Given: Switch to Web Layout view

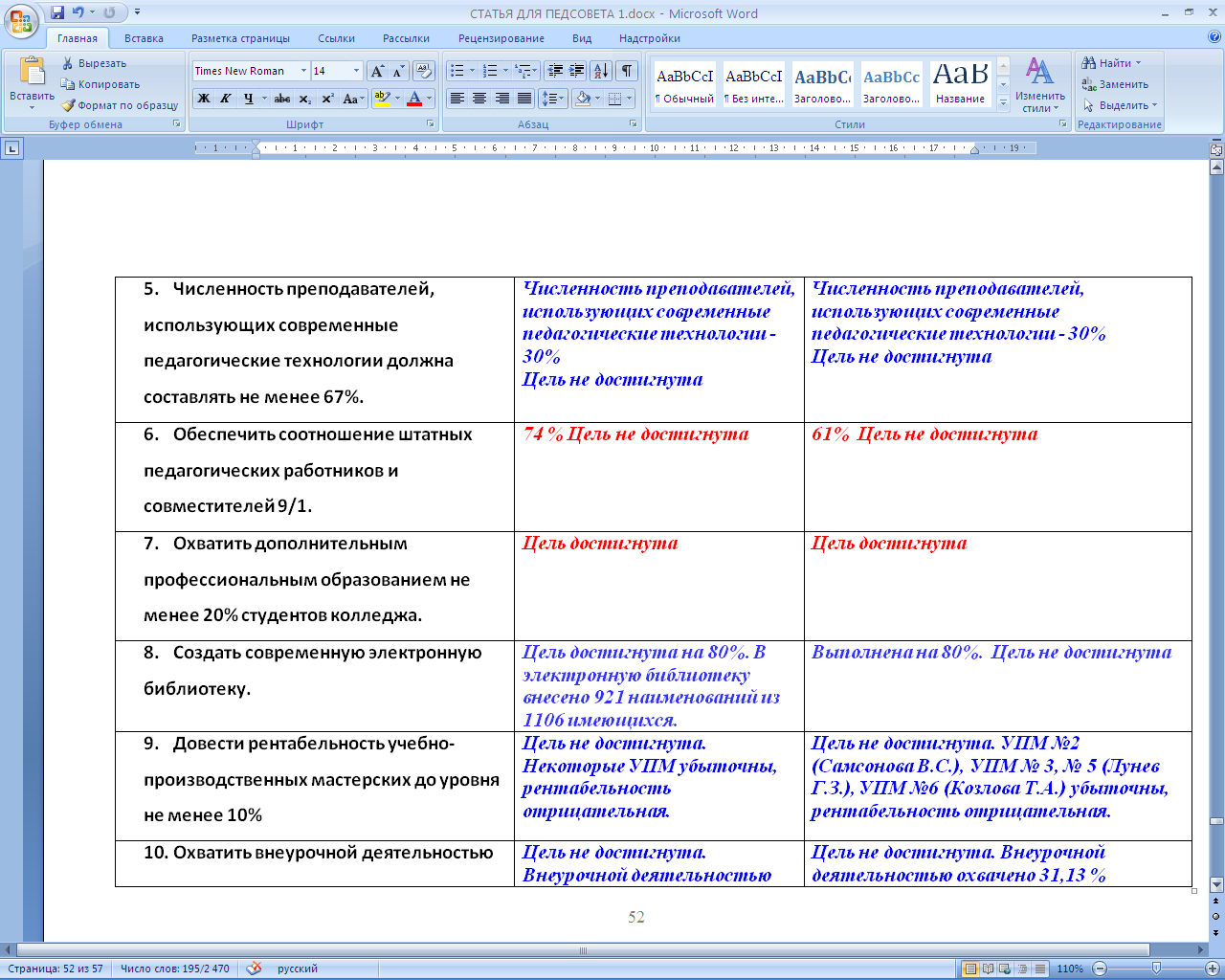Looking at the screenshot, I should 1006,969.
